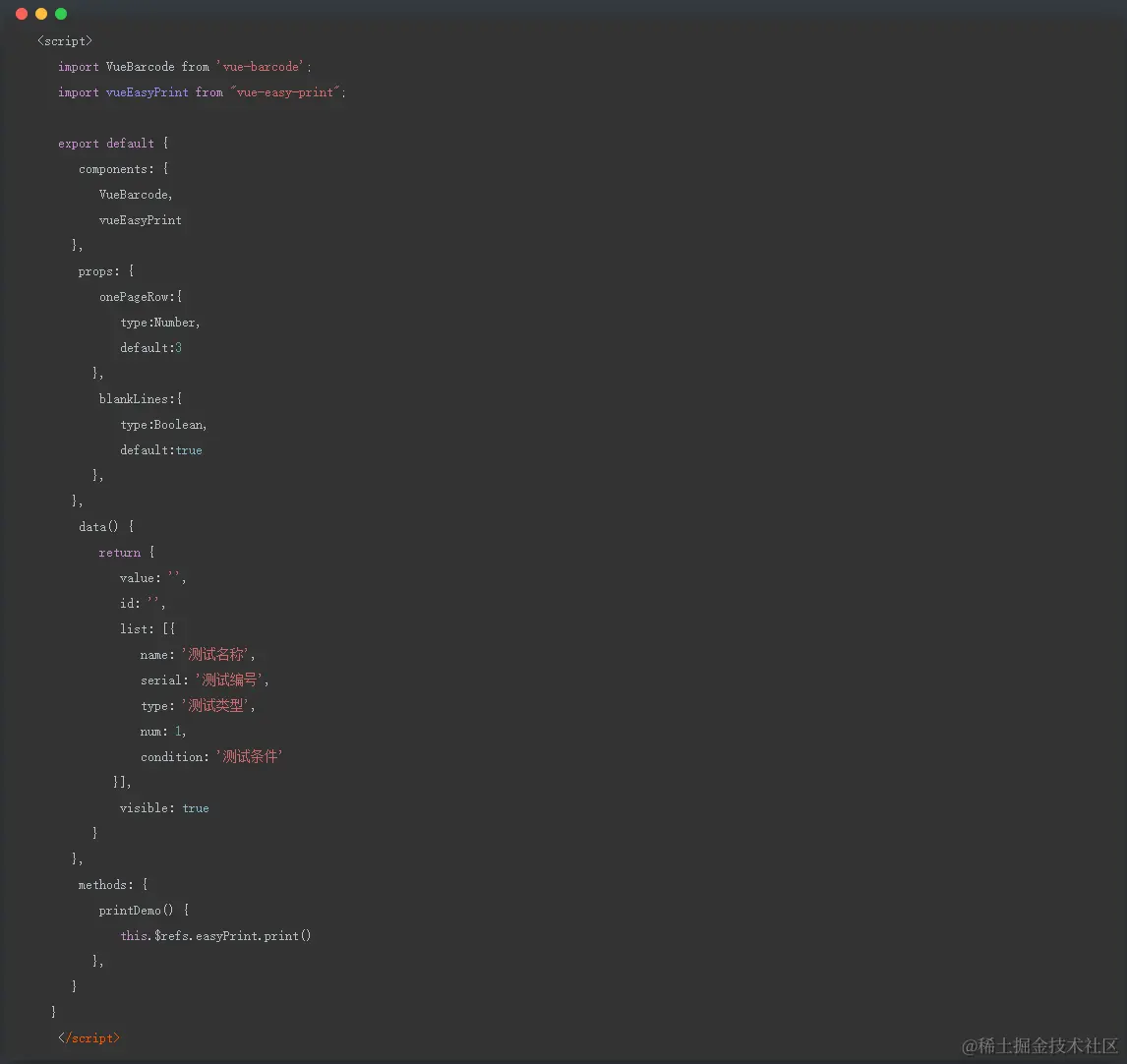Click the 'default:true' line

coord(161,450)
